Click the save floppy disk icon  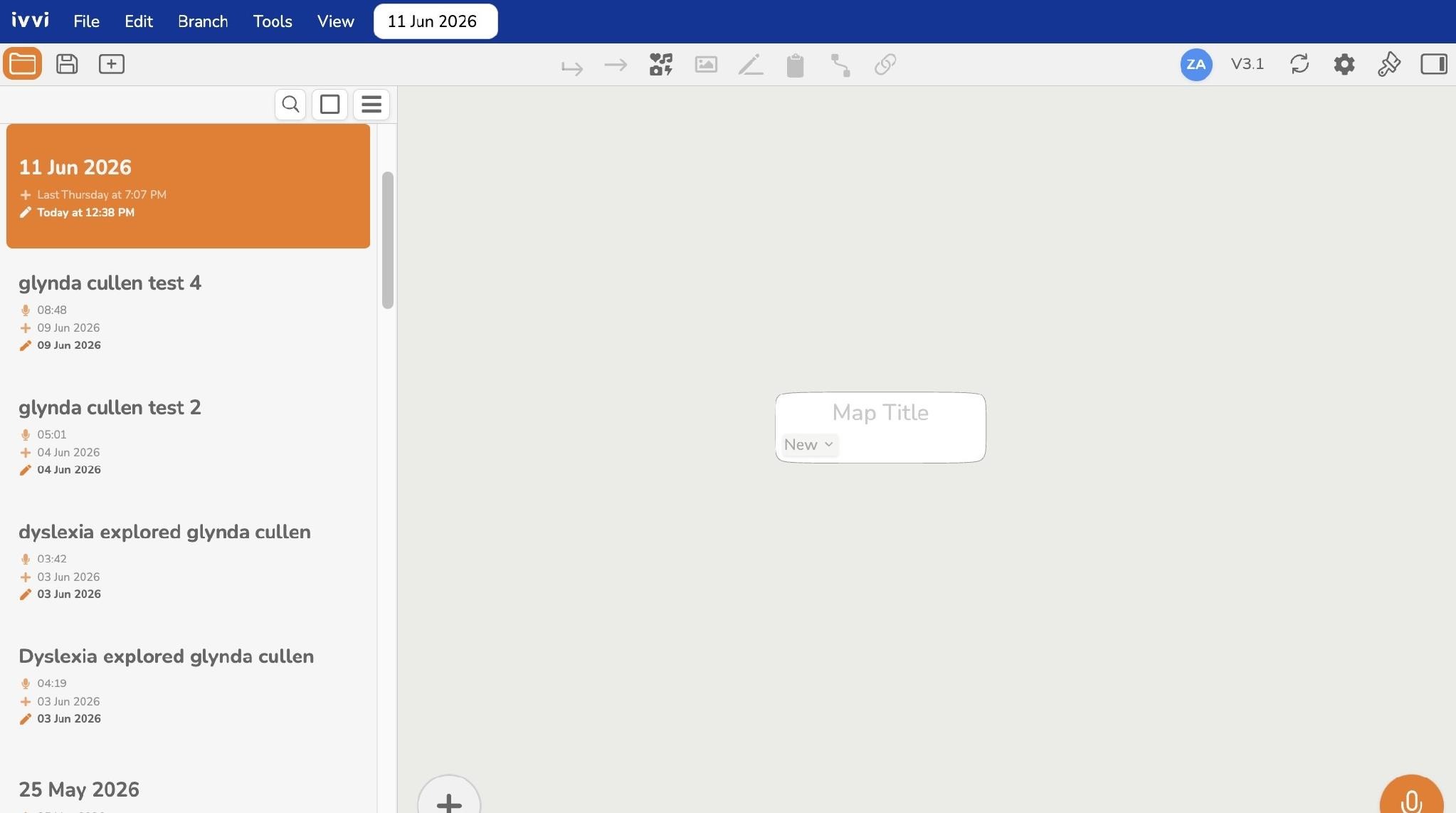pos(67,64)
